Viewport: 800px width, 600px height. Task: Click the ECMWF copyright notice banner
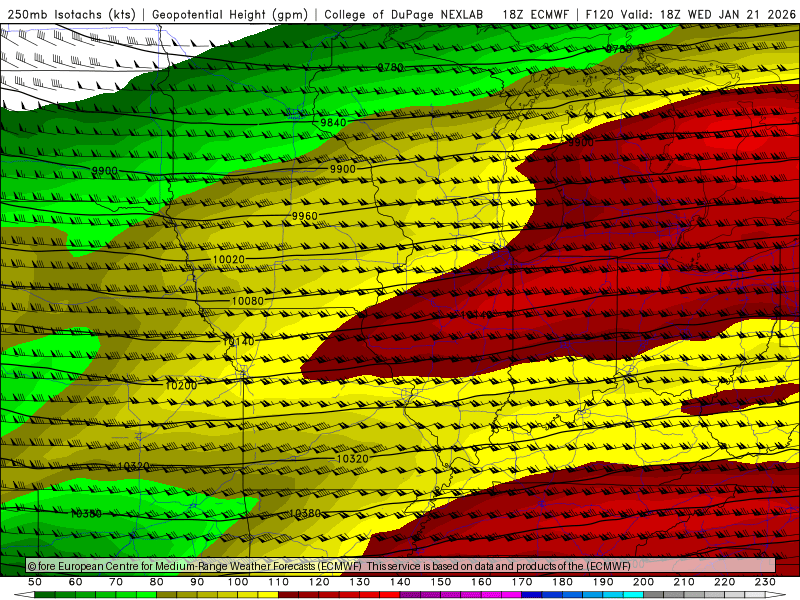point(401,566)
